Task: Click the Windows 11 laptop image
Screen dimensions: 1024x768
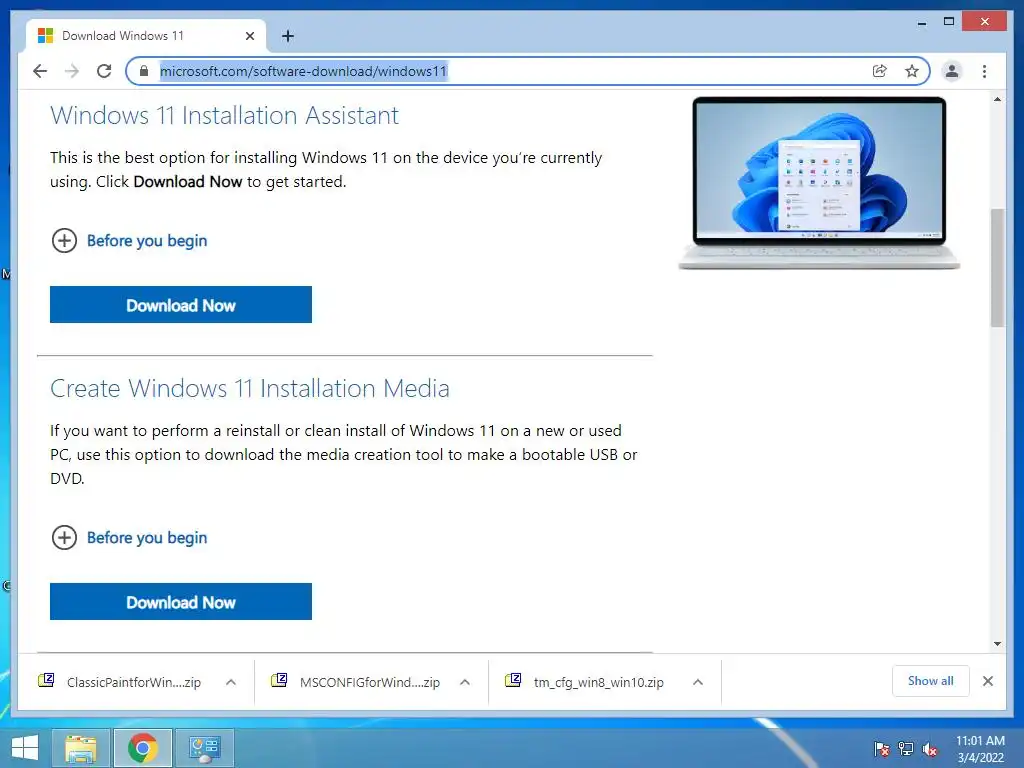Action: coord(819,183)
